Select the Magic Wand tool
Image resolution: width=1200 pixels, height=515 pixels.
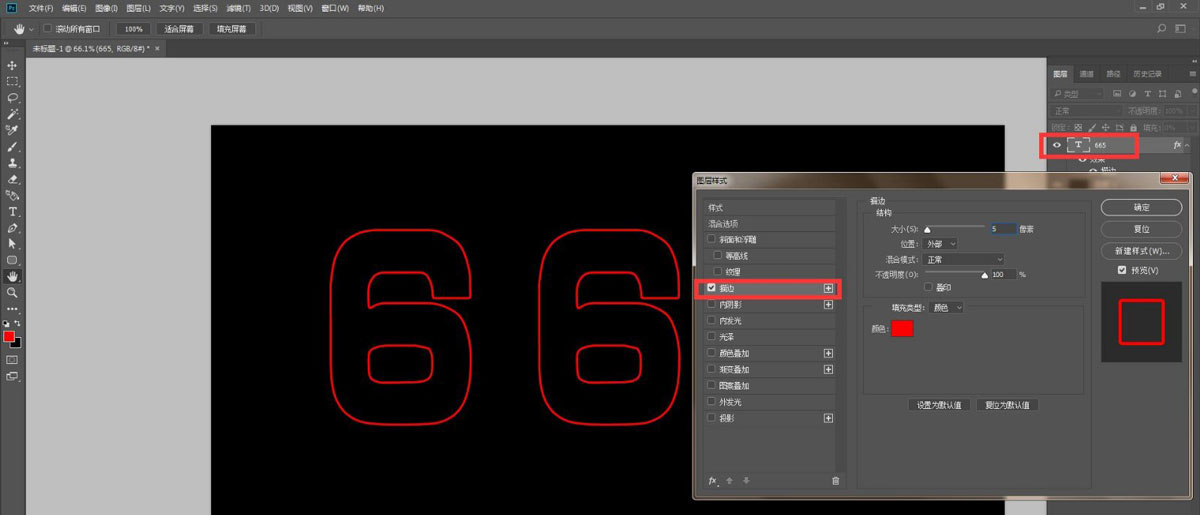[x=13, y=114]
